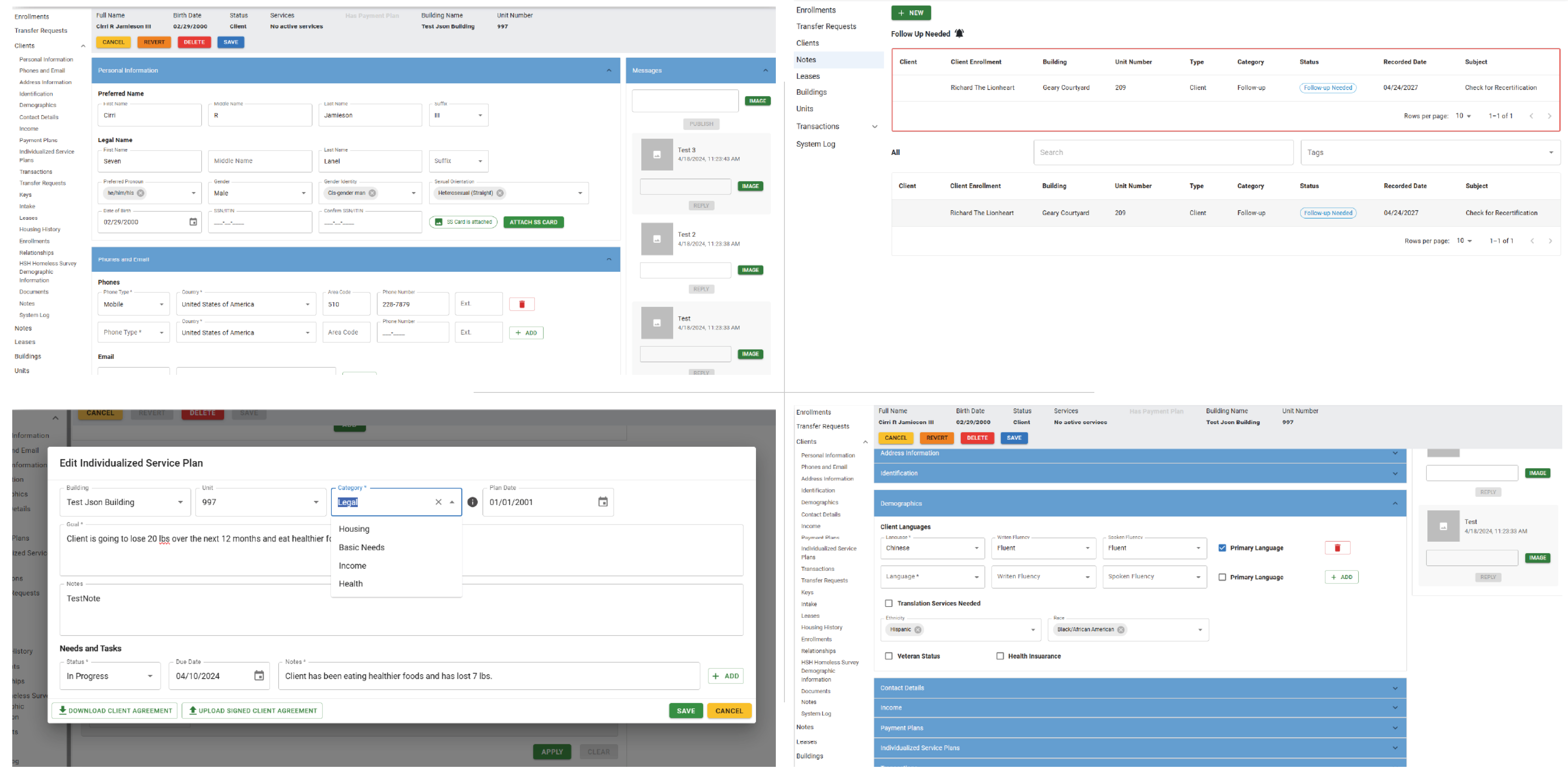Click the Area Code 510 field
Viewport: 1568px width, 784px height.
(346, 304)
